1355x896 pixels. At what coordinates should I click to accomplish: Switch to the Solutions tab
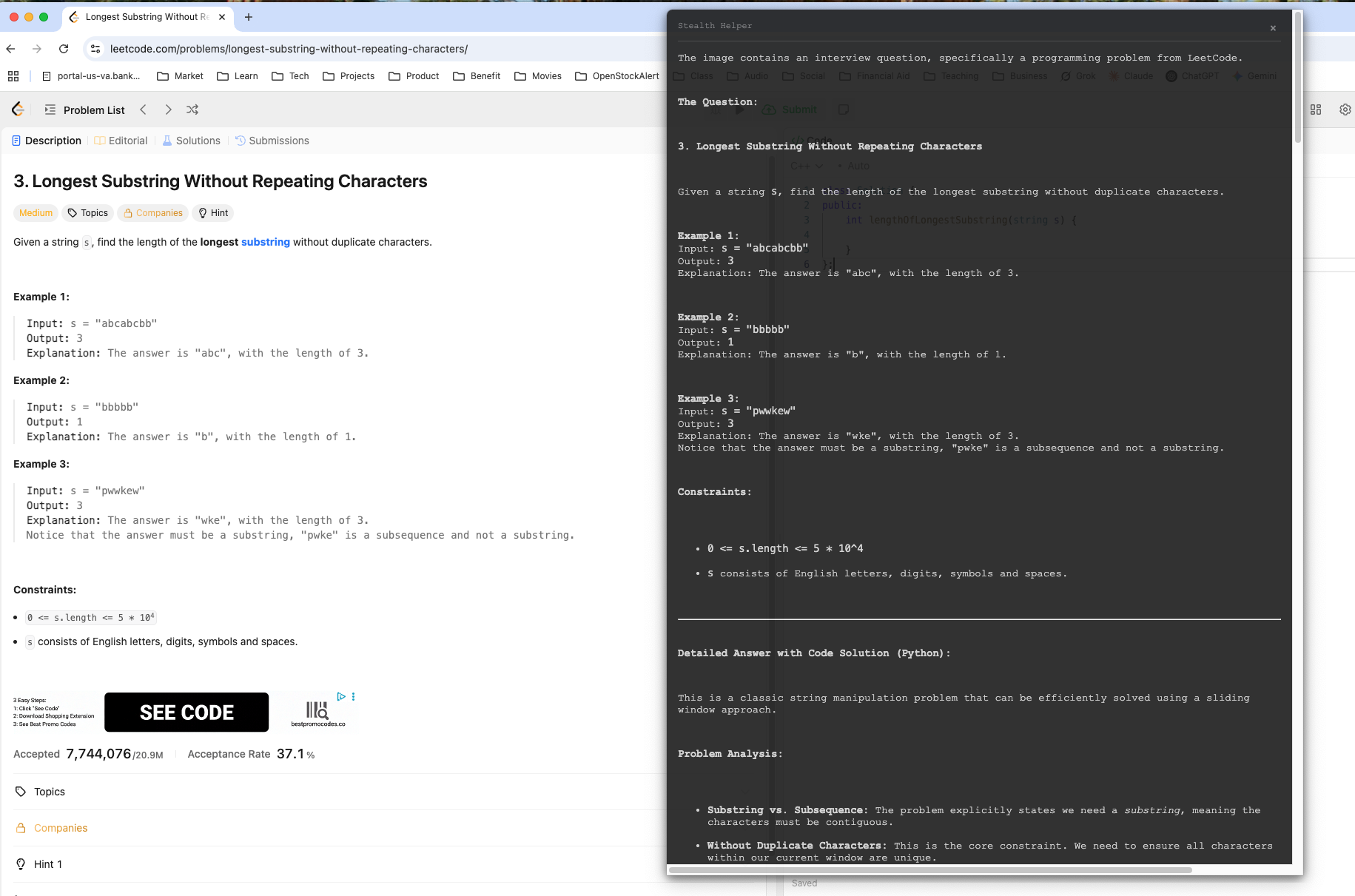click(191, 141)
